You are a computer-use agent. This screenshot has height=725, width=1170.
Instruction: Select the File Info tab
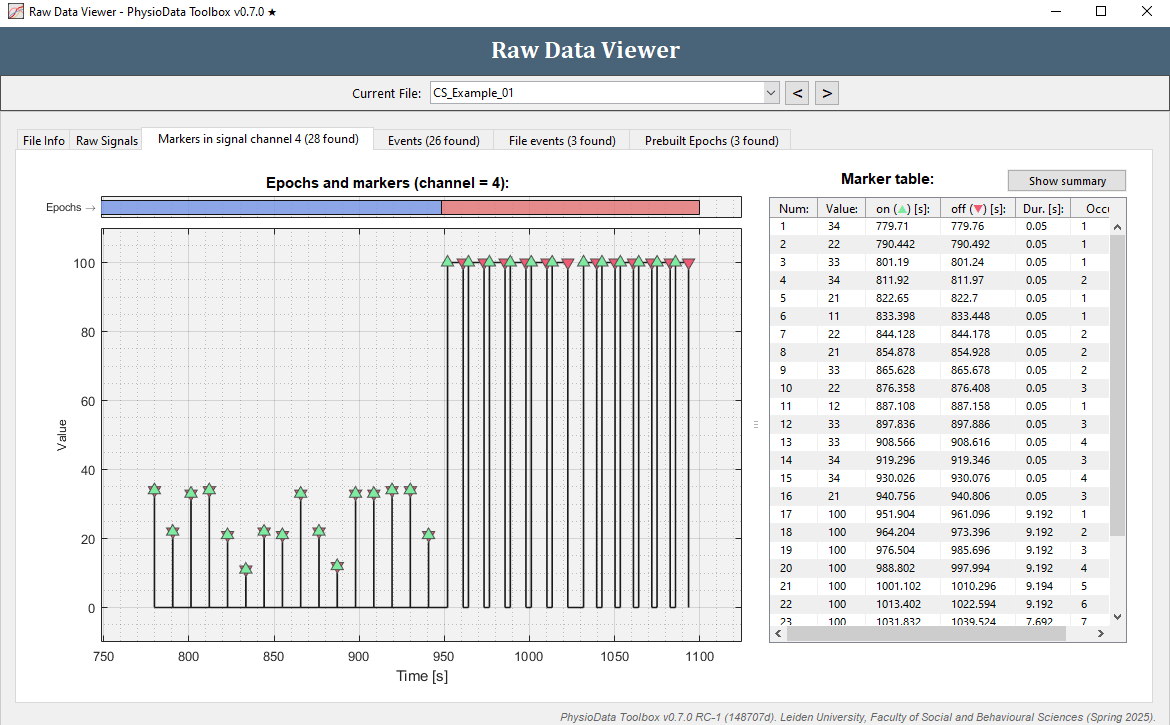42,140
